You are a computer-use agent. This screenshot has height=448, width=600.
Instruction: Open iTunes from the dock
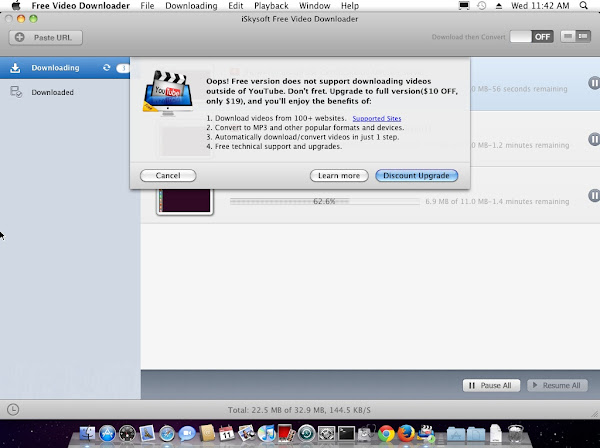click(x=266, y=433)
